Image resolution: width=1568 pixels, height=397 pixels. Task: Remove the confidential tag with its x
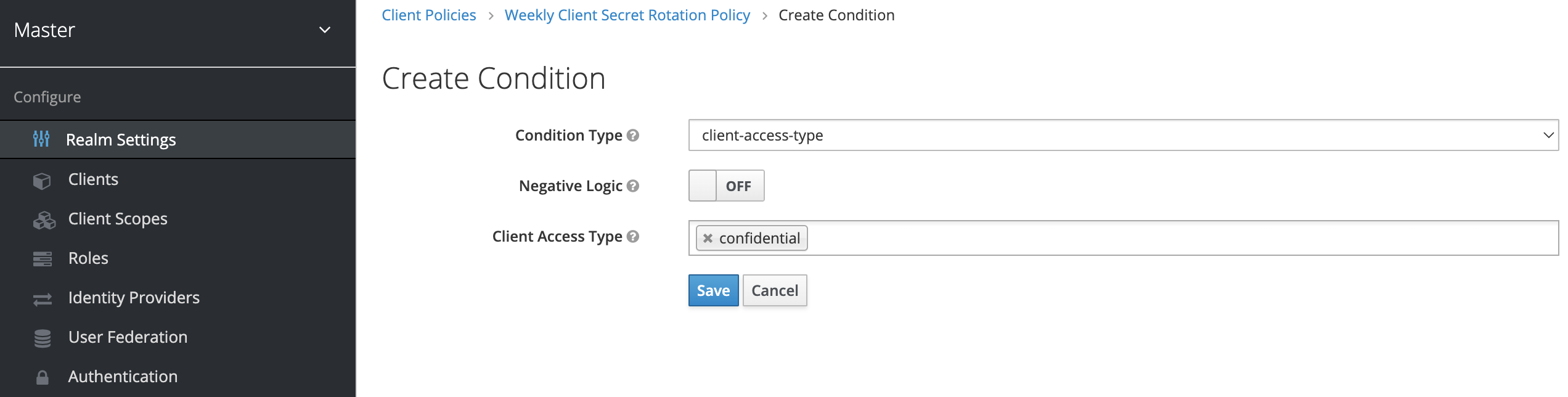(708, 238)
